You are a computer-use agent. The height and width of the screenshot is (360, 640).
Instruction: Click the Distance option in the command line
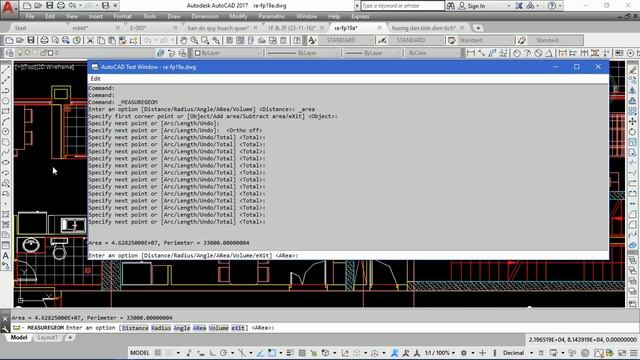tap(135, 328)
